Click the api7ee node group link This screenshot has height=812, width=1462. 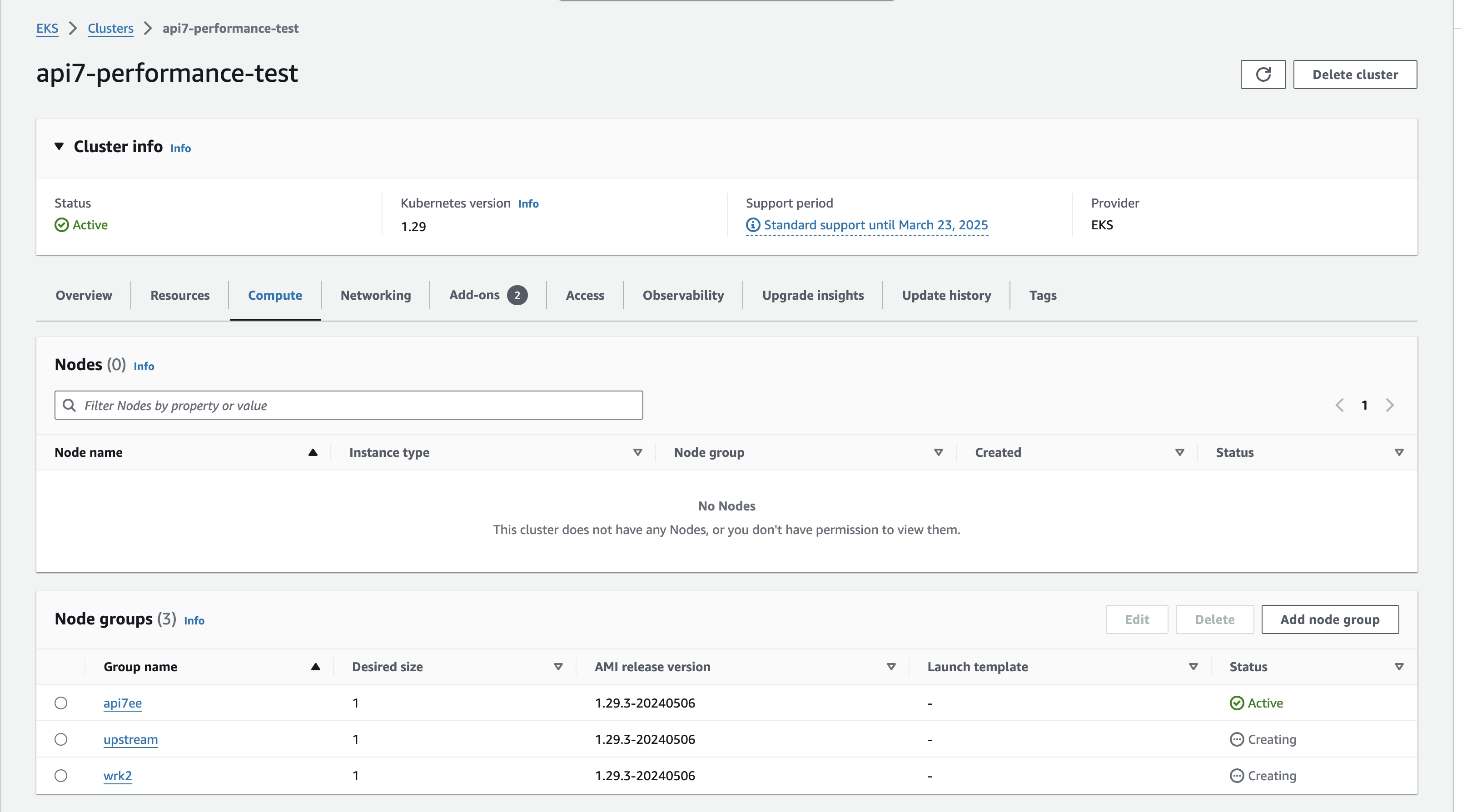coord(122,702)
